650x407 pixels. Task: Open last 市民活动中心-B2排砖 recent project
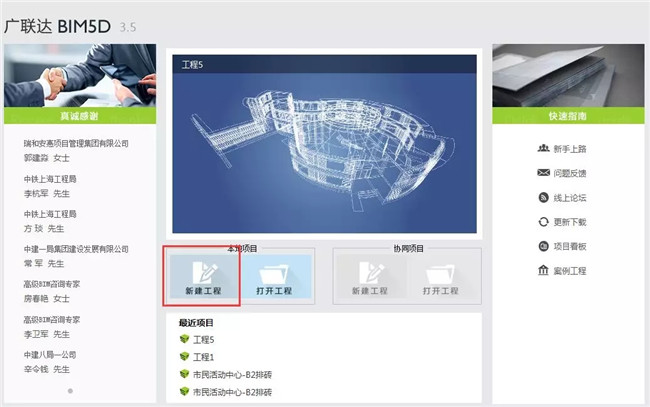pos(232,392)
